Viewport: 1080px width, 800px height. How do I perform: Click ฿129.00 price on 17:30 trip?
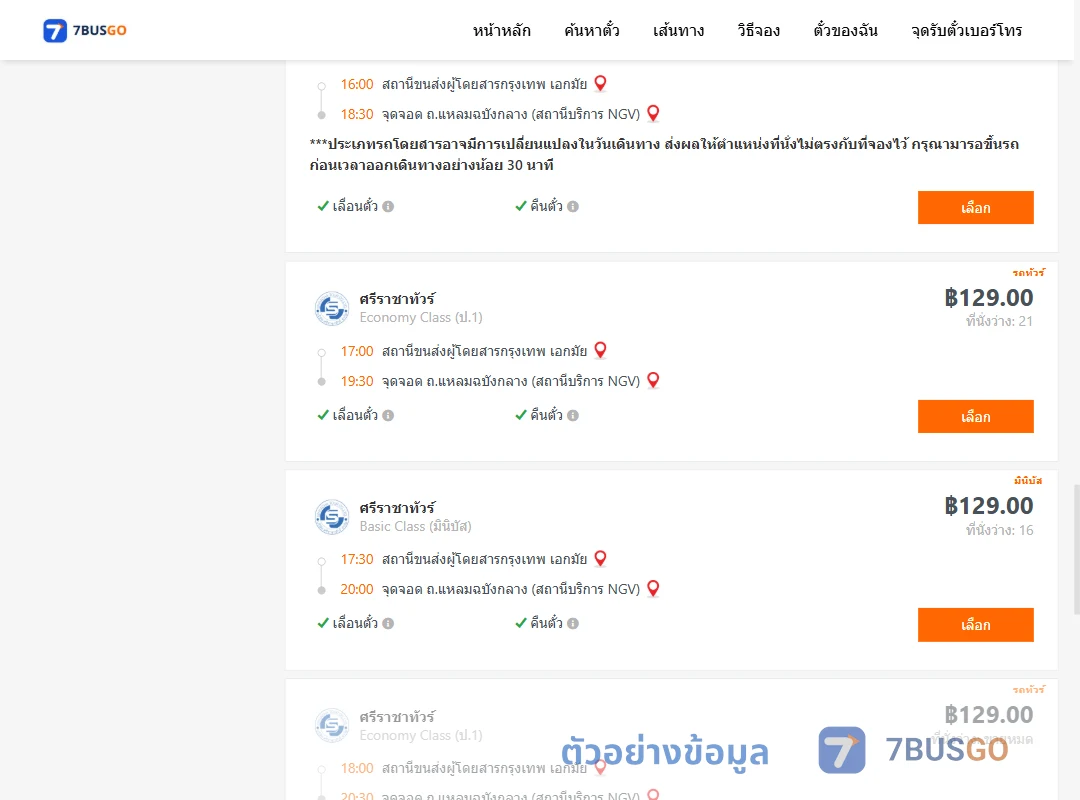click(x=988, y=506)
